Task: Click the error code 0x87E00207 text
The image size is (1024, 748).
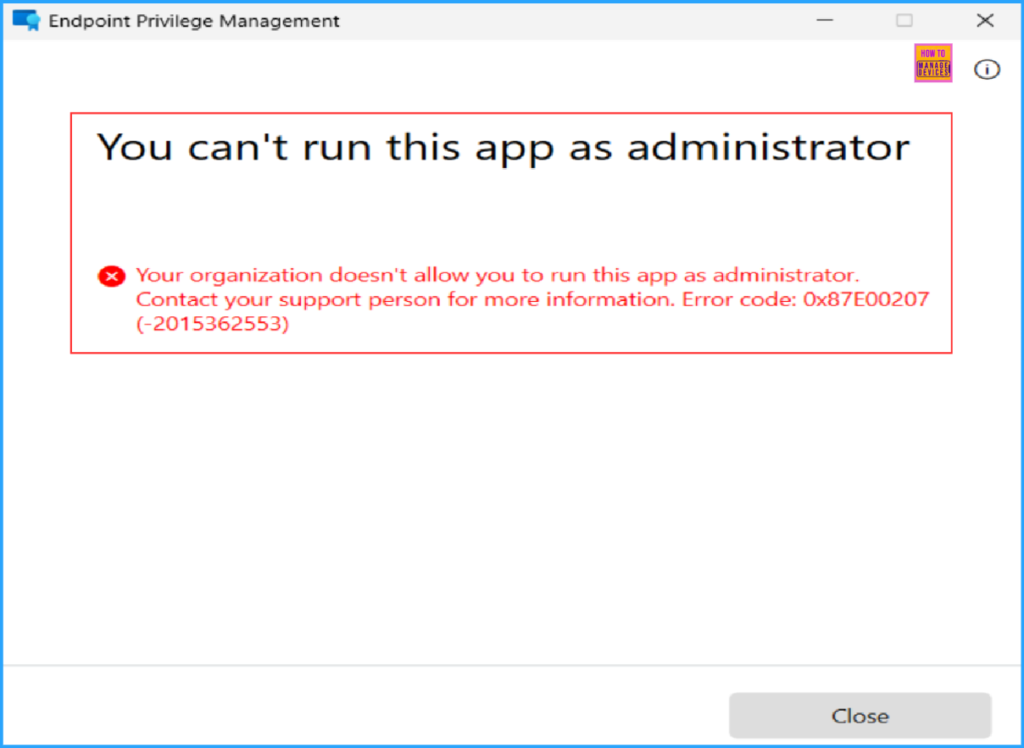Action: pos(866,299)
